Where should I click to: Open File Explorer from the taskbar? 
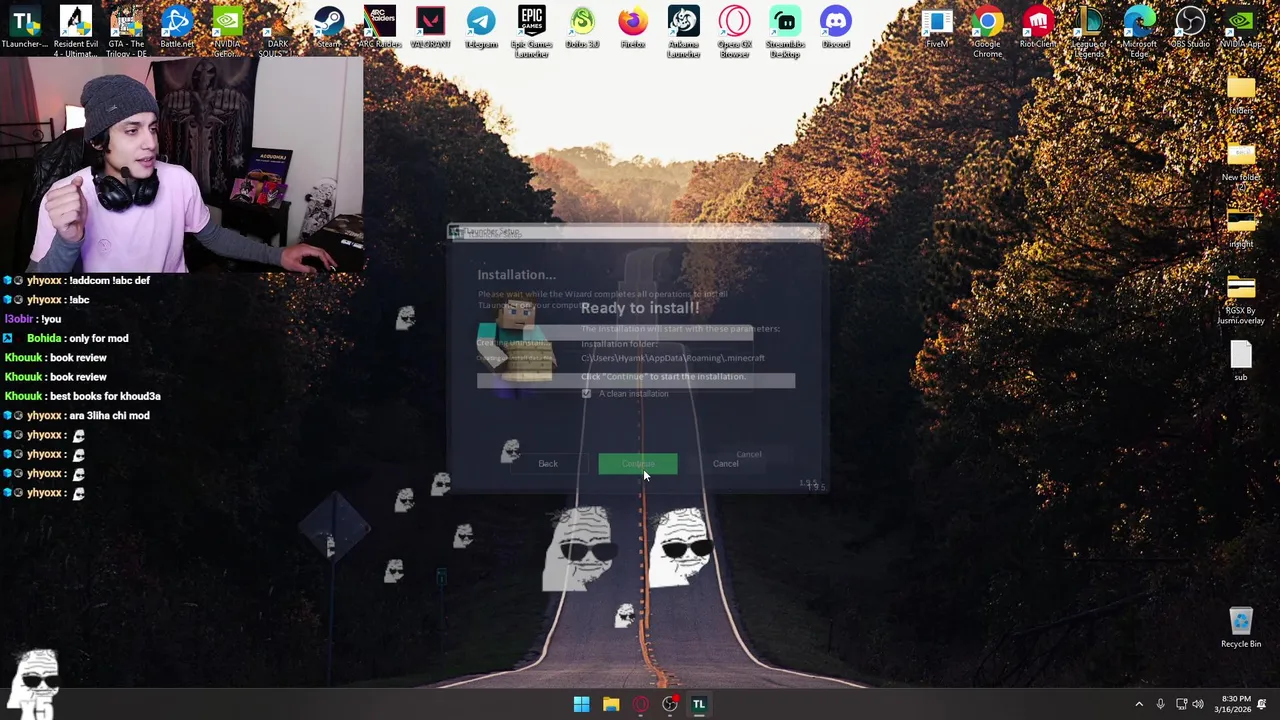611,705
